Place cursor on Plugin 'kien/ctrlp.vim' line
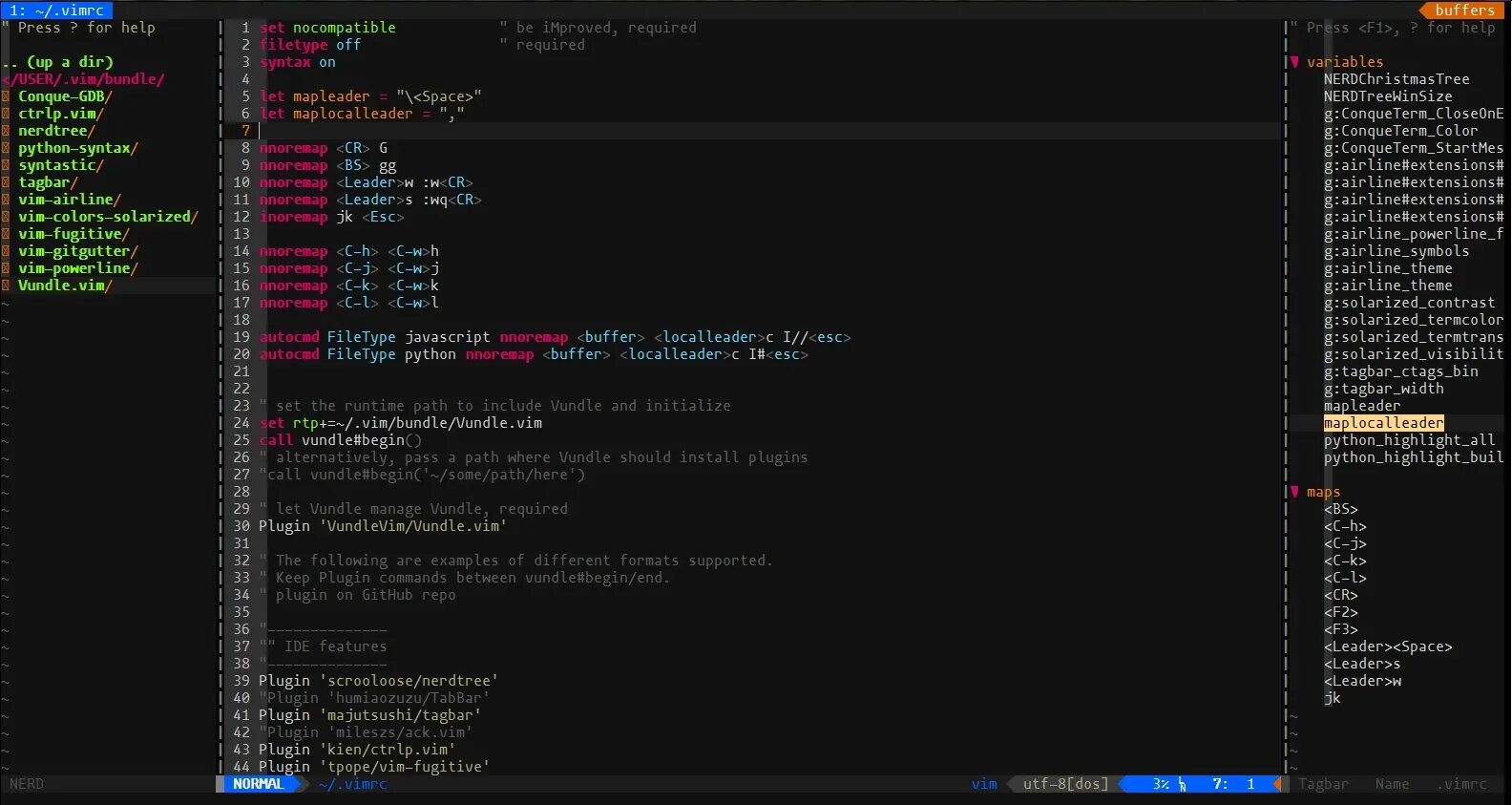Screen dimensions: 1512x805 click(x=357, y=750)
